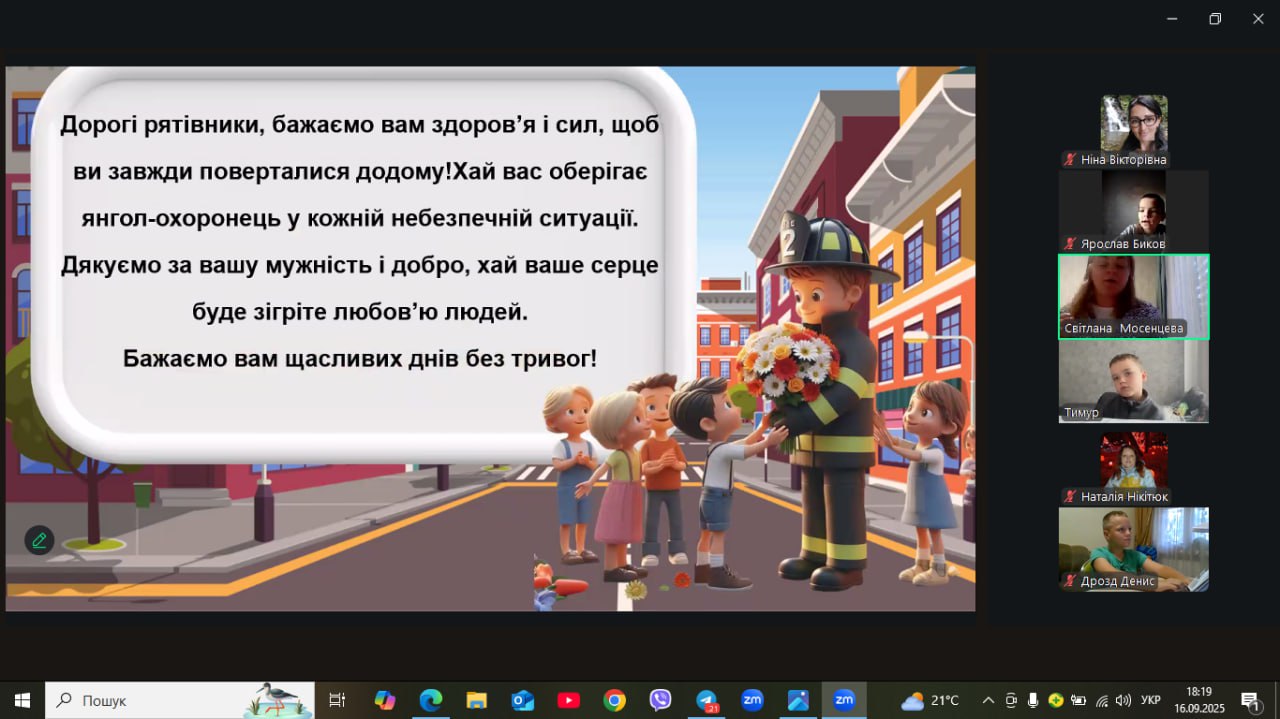Expand the hidden system tray icons chevron
The image size is (1280, 719).
pyautogui.click(x=988, y=700)
